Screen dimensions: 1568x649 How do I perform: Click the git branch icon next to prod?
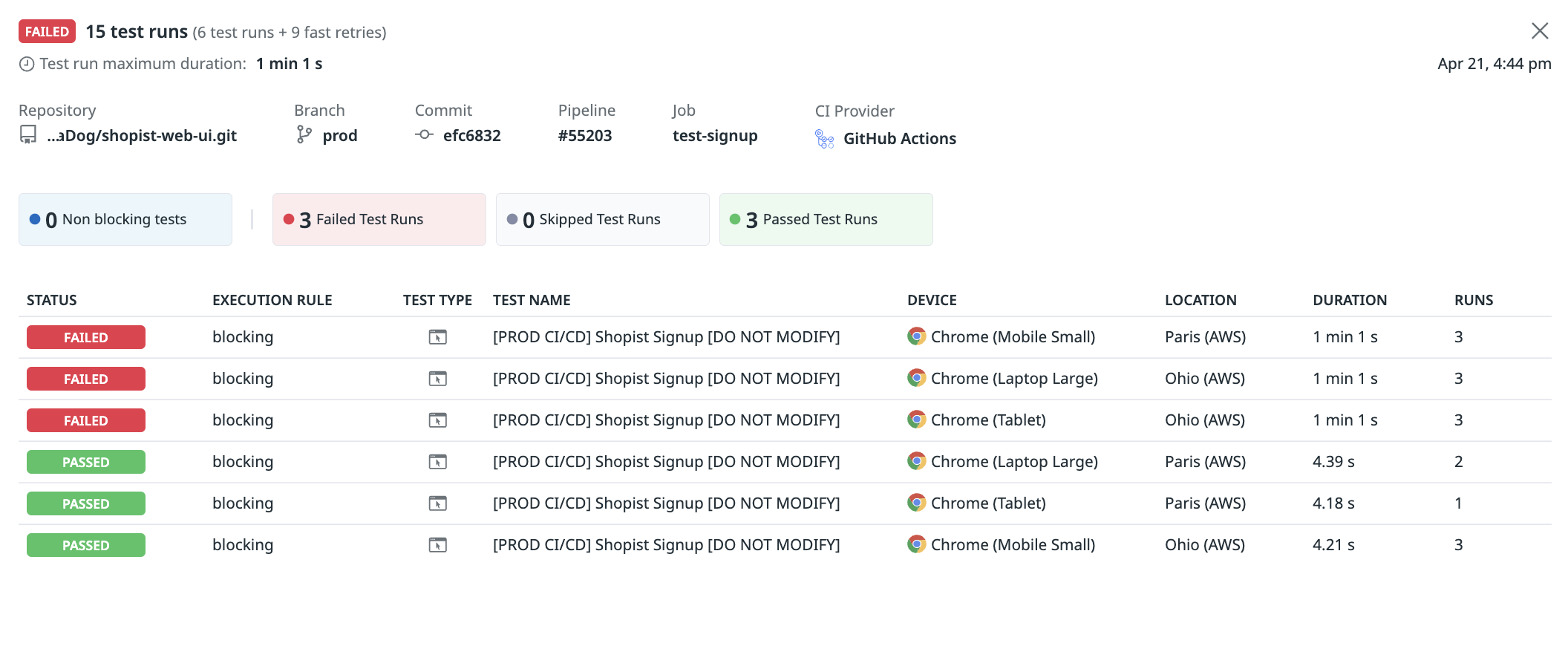tap(304, 134)
